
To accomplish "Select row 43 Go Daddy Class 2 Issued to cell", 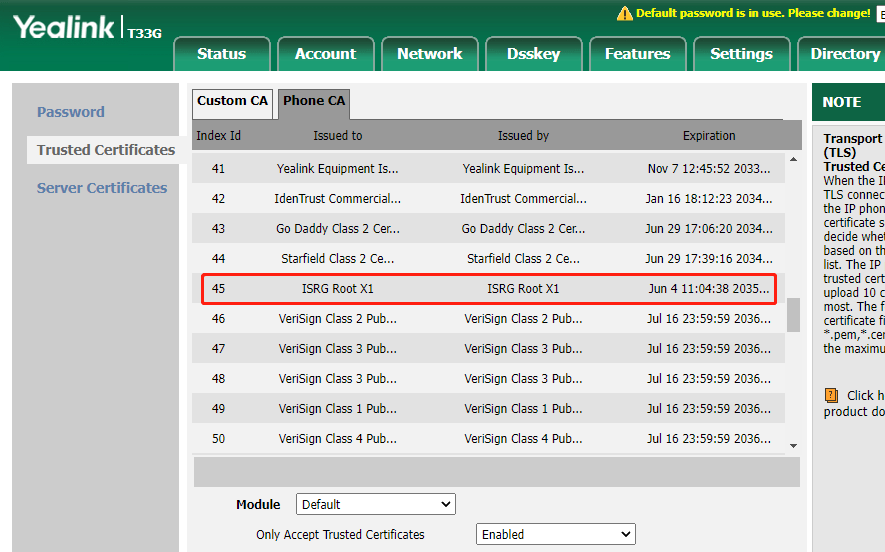I will tap(338, 229).
